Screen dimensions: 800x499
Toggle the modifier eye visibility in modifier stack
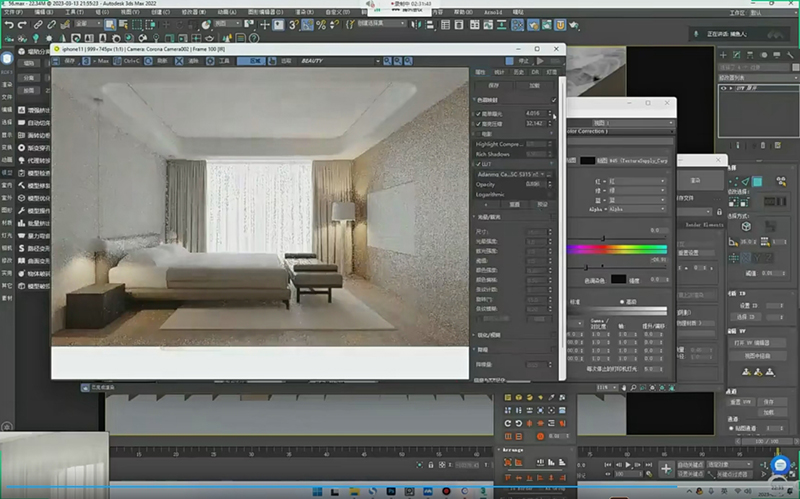(x=723, y=88)
